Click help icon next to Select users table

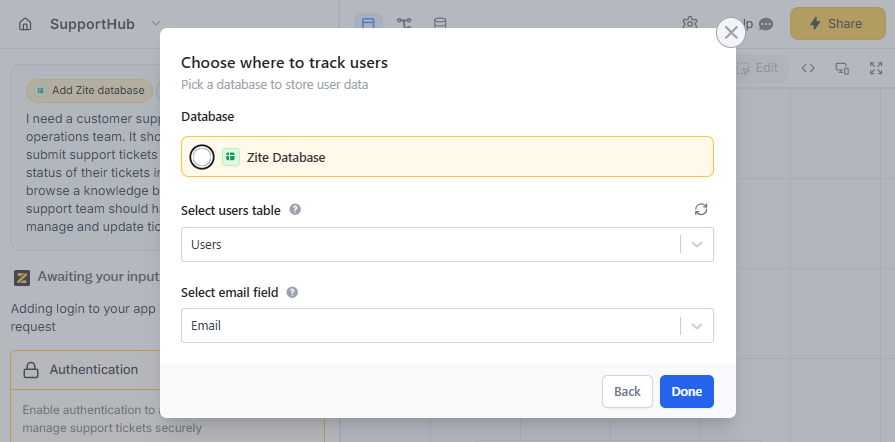[x=295, y=210]
